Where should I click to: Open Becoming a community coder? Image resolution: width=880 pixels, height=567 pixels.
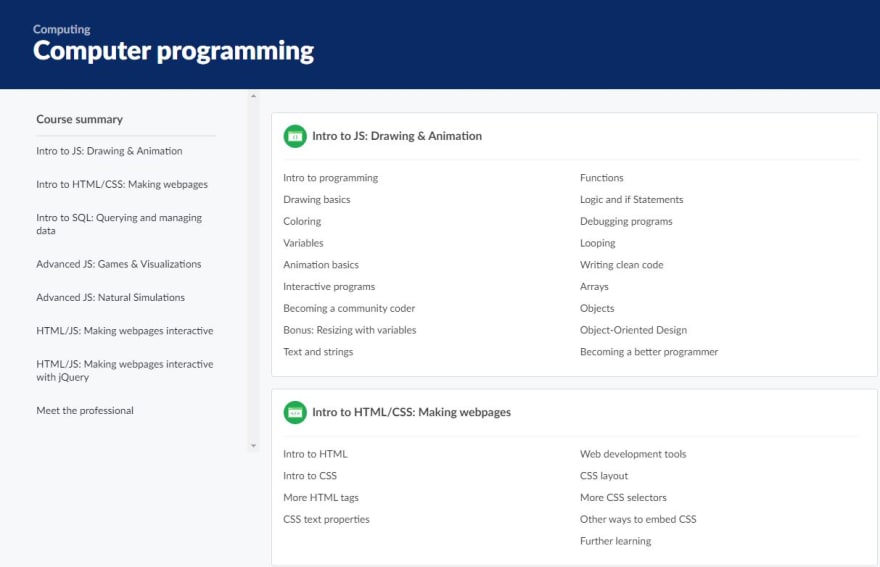pyautogui.click(x=349, y=308)
